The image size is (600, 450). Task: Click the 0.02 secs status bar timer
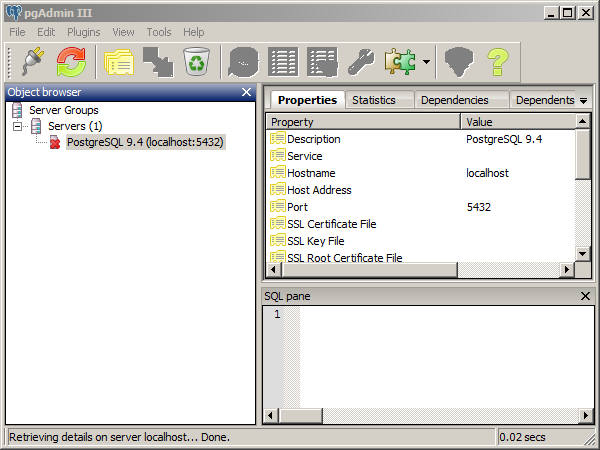tap(522, 437)
